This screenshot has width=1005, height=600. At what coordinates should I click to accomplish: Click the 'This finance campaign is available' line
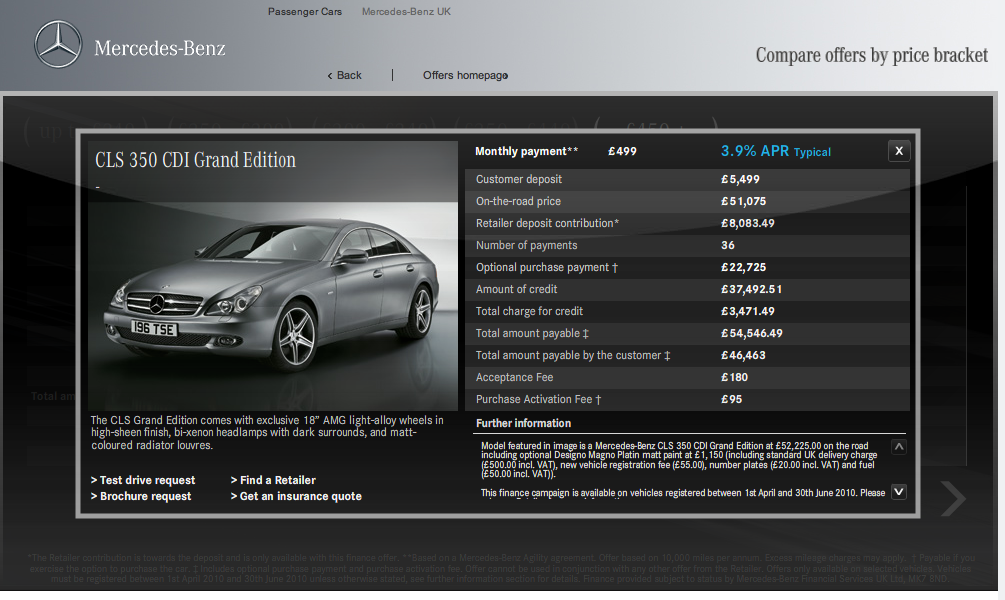(683, 493)
